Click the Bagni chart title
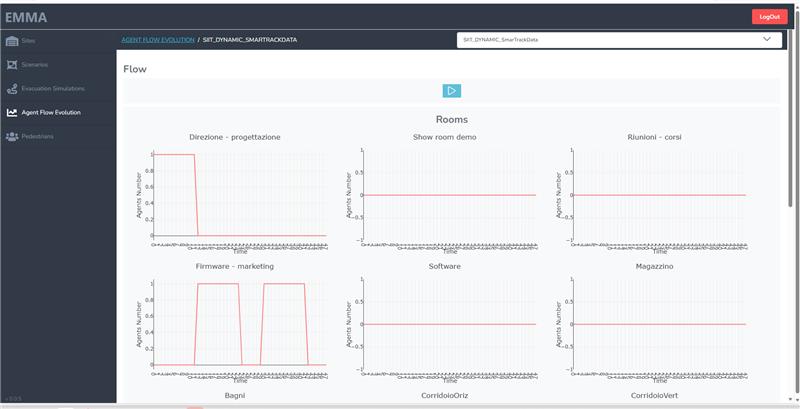Image resolution: width=800 pixels, height=409 pixels. (234, 396)
